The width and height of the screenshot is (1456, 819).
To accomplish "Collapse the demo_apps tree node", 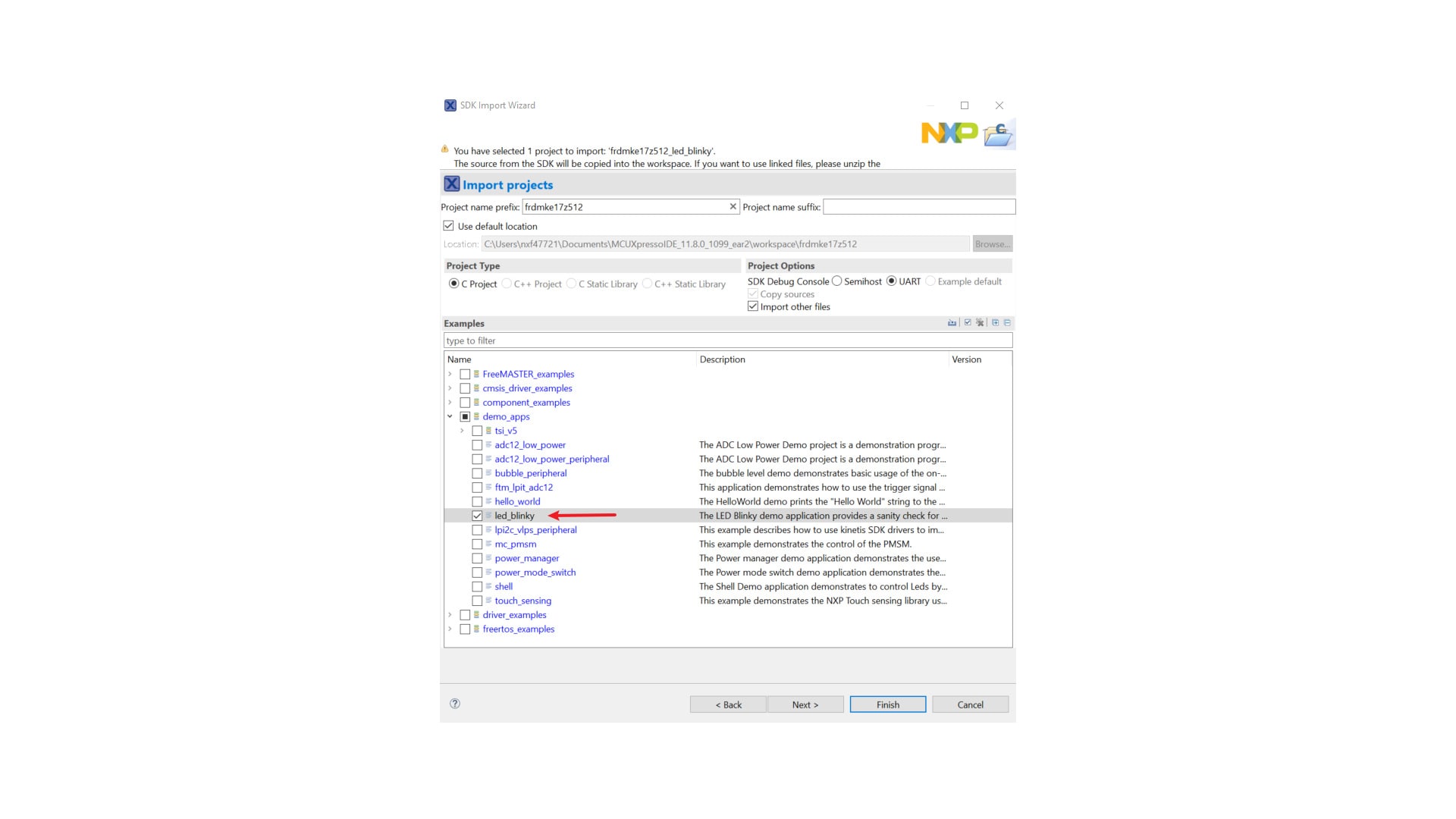I will point(450,416).
